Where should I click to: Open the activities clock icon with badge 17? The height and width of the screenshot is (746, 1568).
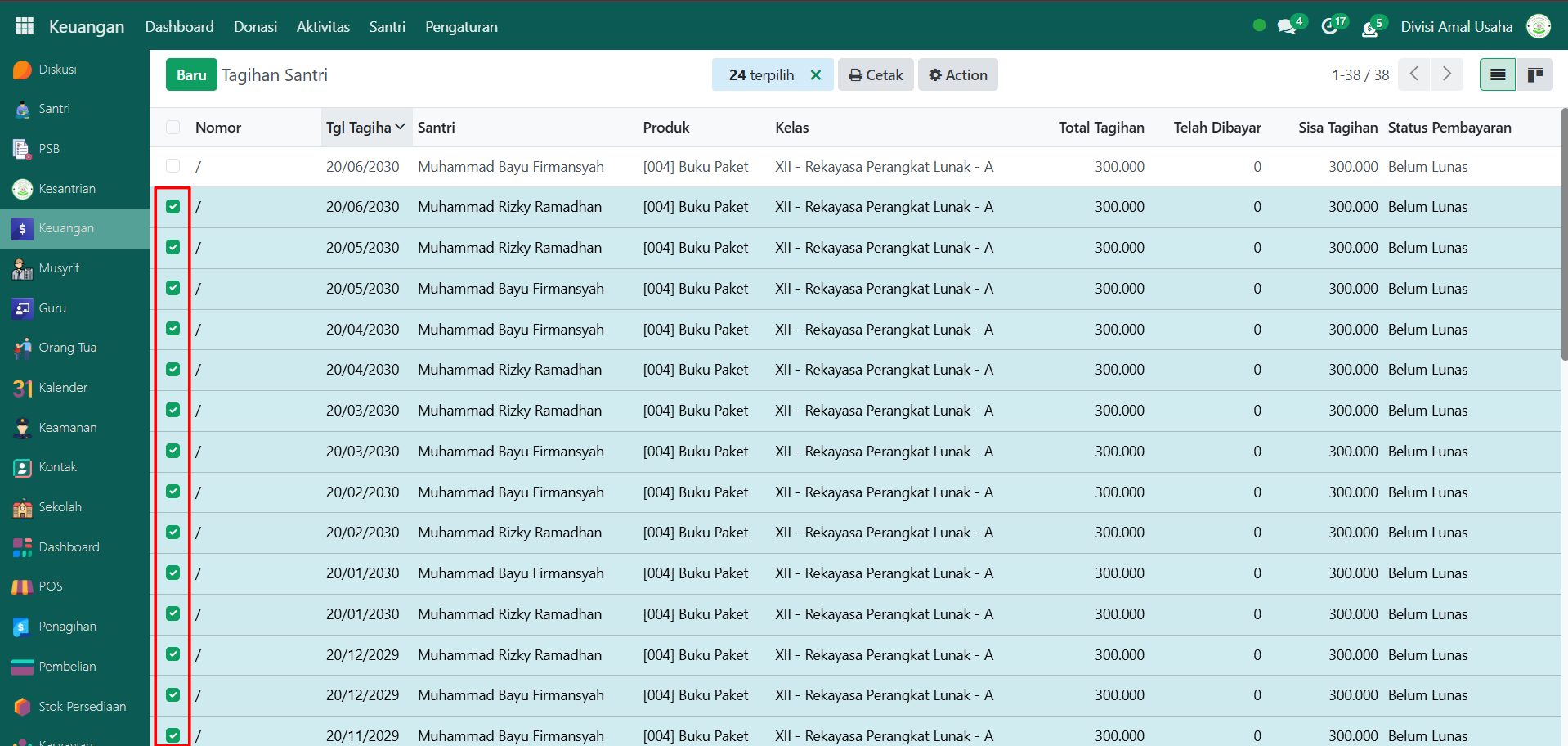tap(1330, 27)
